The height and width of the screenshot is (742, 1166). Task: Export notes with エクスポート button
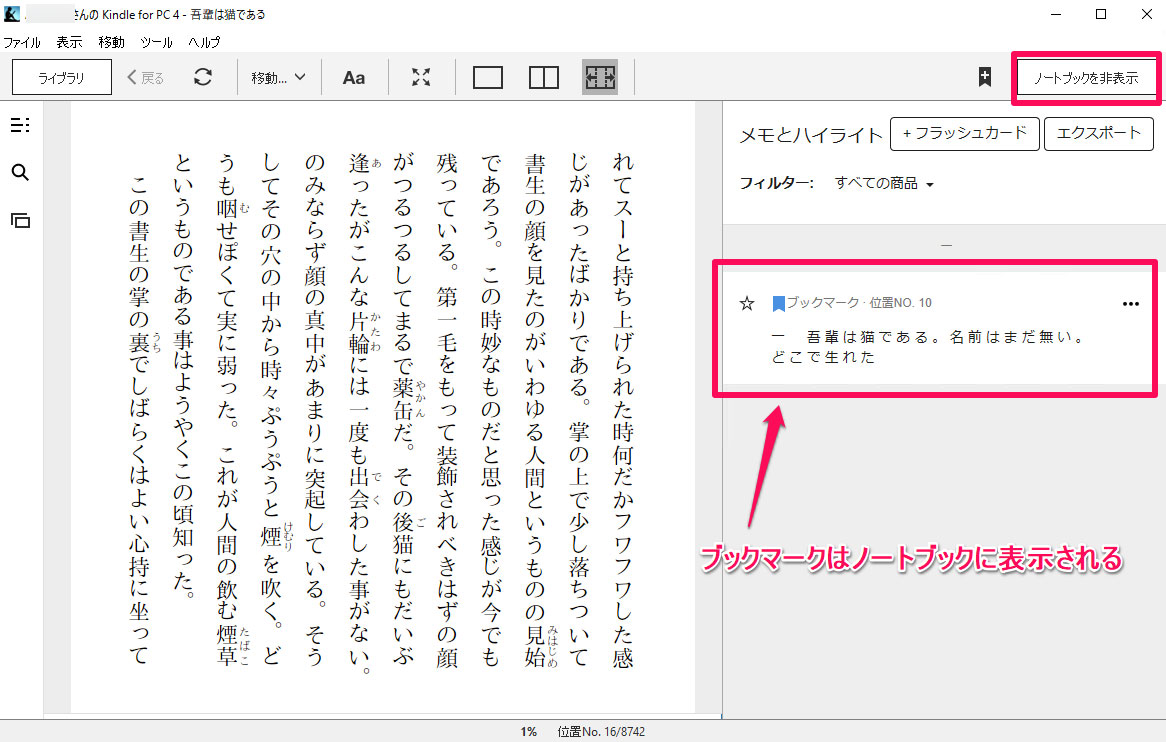1098,134
